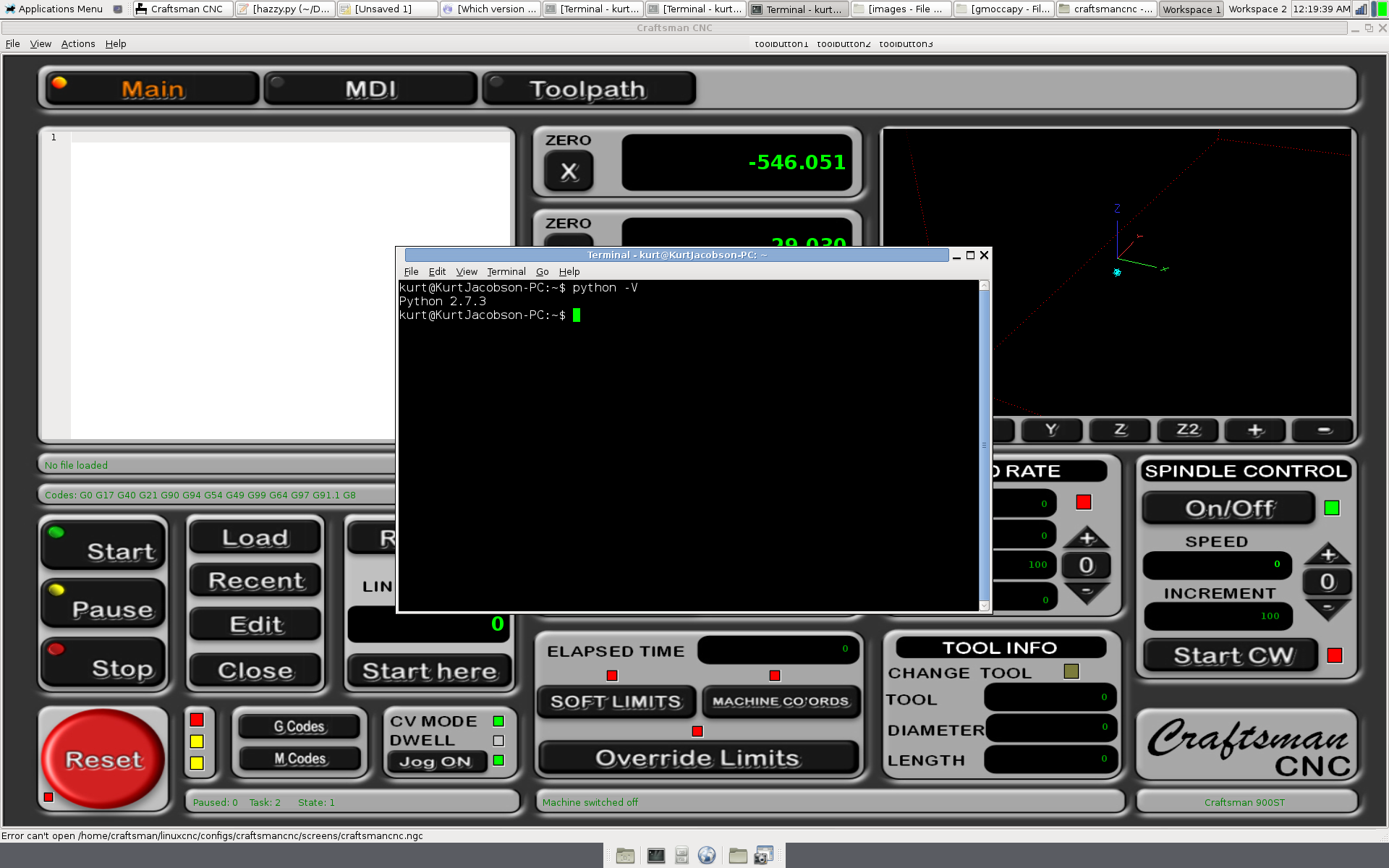Click the Edit file button
Image resolution: width=1389 pixels, height=868 pixels.
point(255,624)
